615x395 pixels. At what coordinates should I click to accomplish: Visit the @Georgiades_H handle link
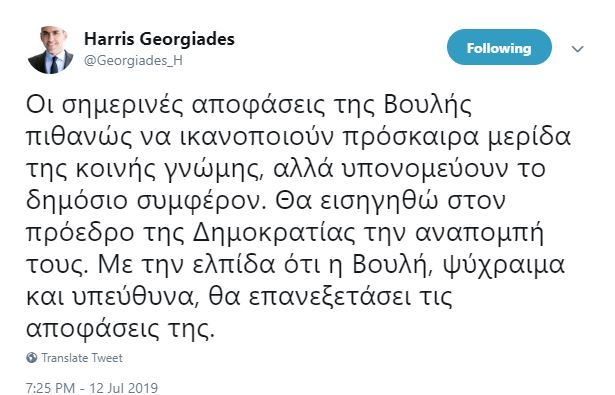[133, 61]
